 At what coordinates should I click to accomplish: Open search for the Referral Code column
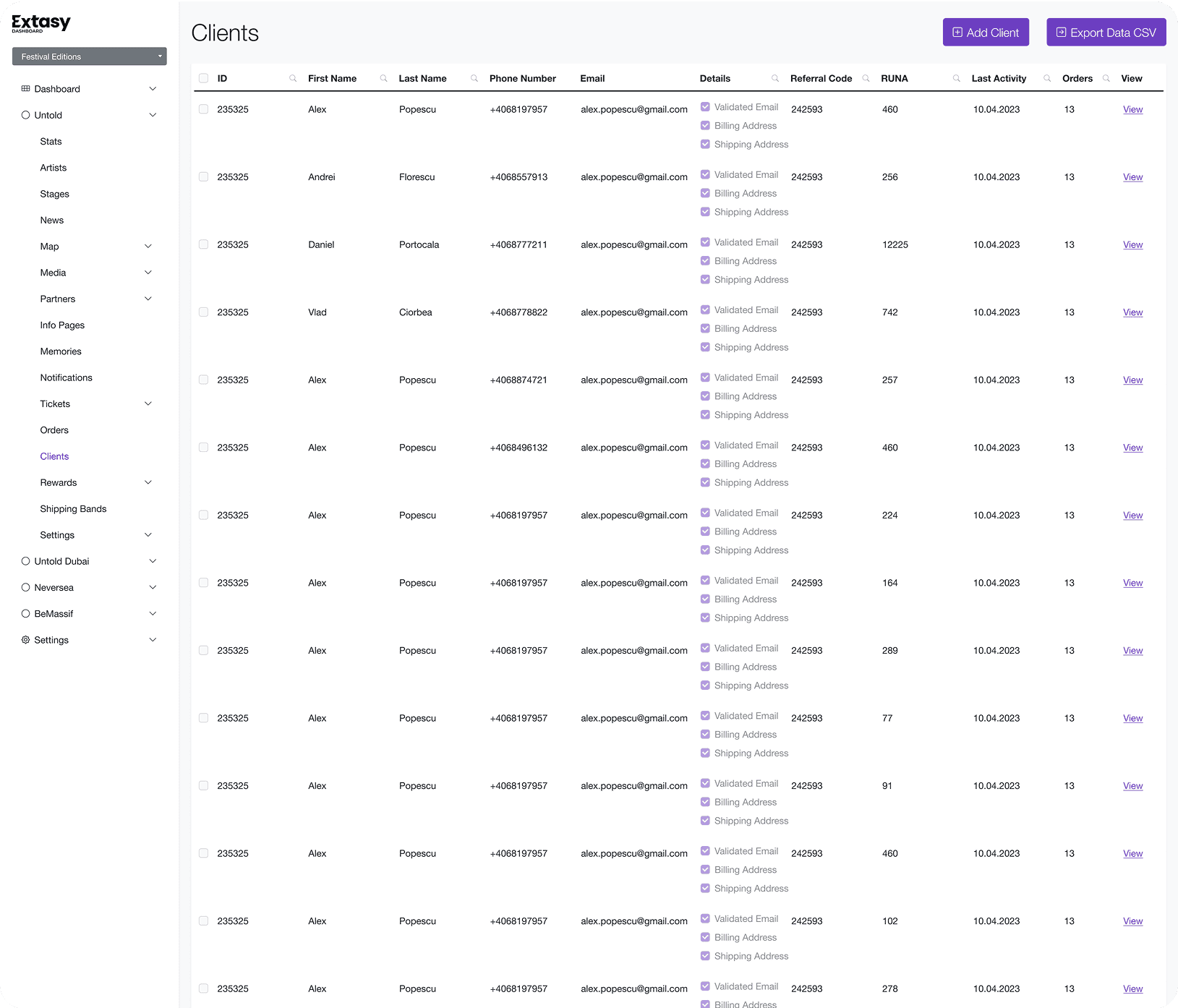click(x=866, y=78)
